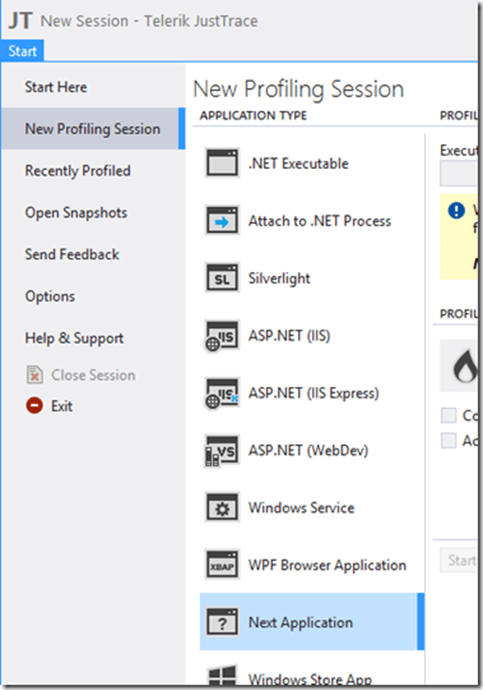Screen dimensions: 483x690
Task: Open the Options page
Action: click(50, 296)
